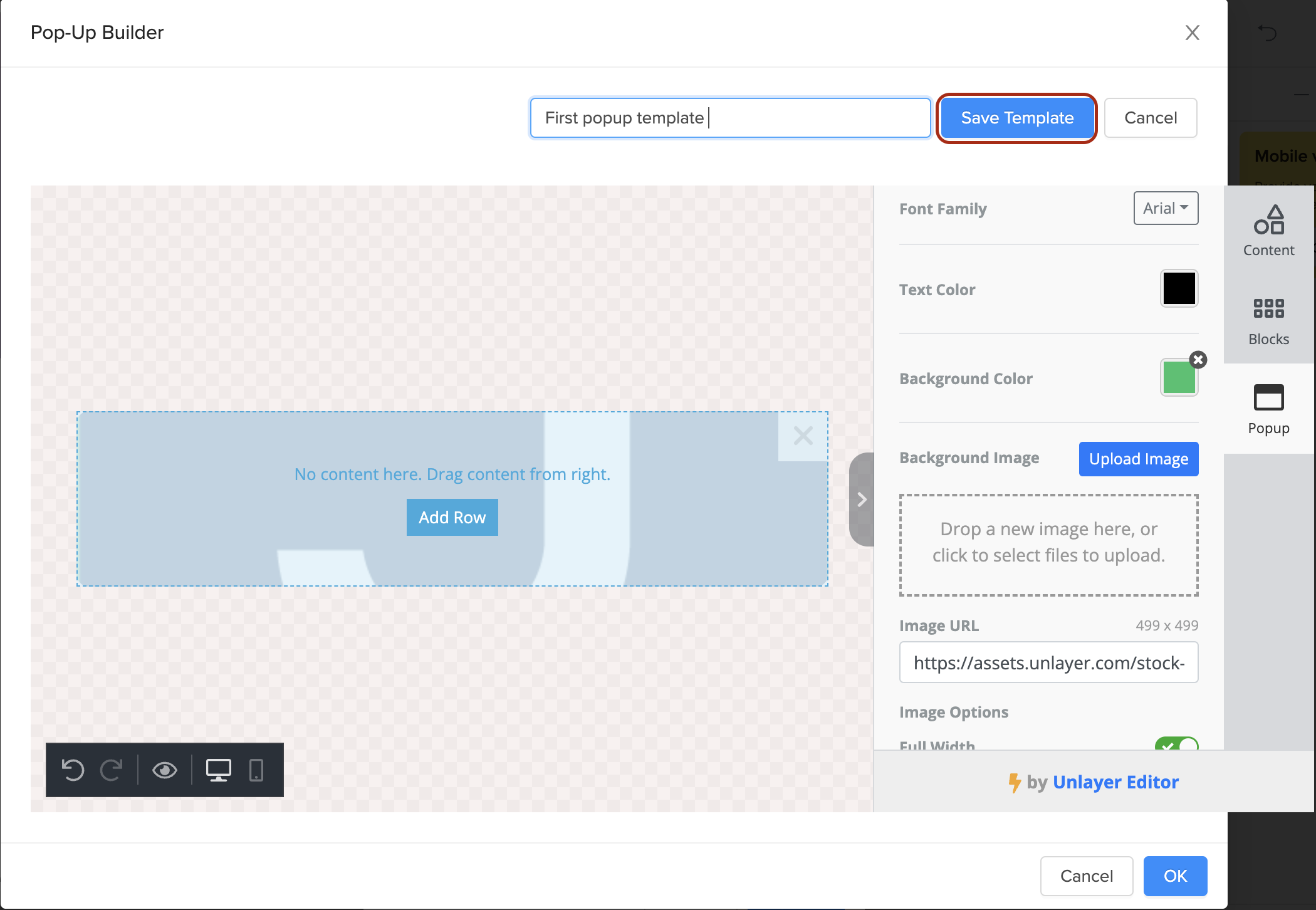Open the Content panel tab
Viewport: 1316px width, 910px height.
click(x=1268, y=231)
